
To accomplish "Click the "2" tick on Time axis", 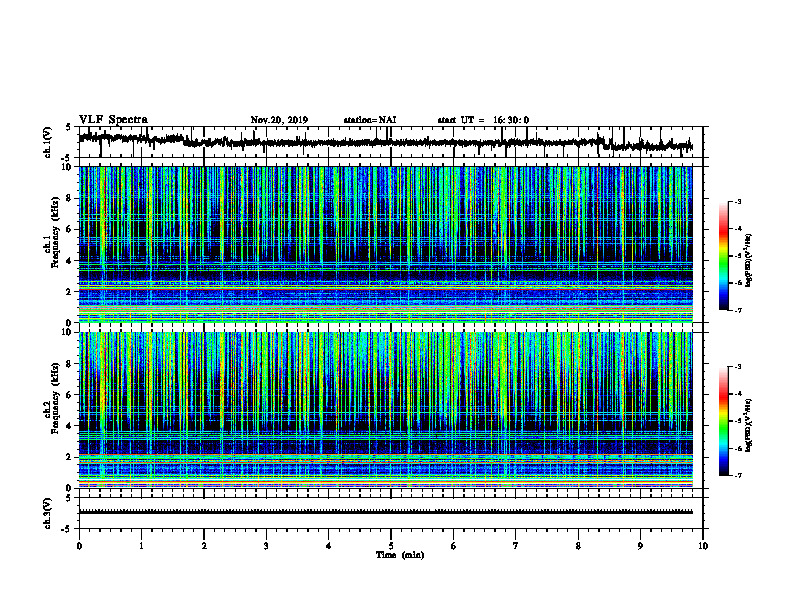I will tap(204, 546).
